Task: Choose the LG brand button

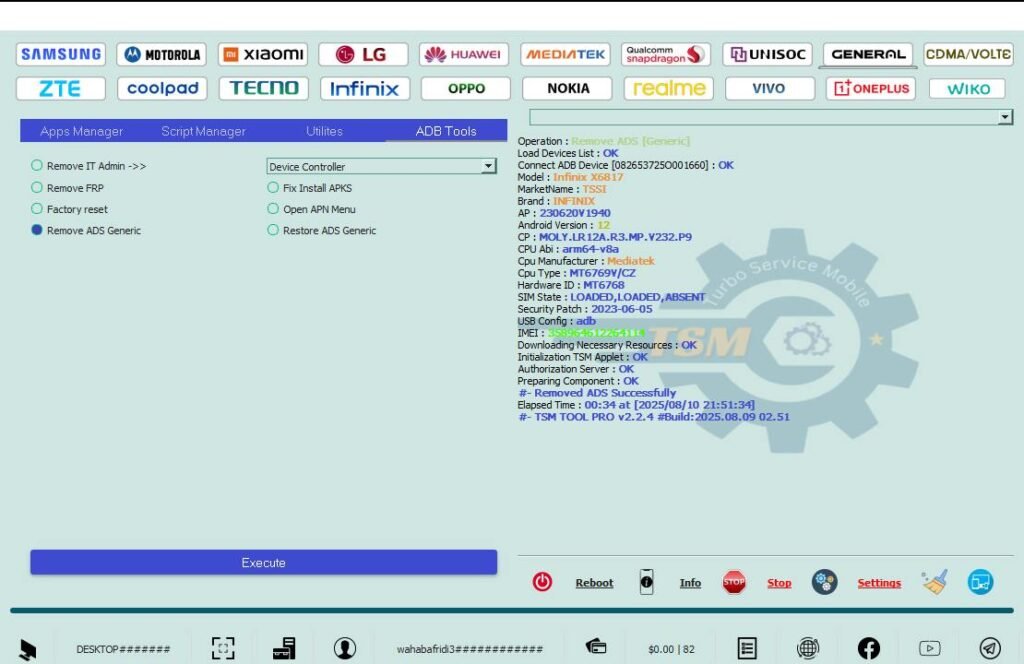Action: (x=364, y=54)
